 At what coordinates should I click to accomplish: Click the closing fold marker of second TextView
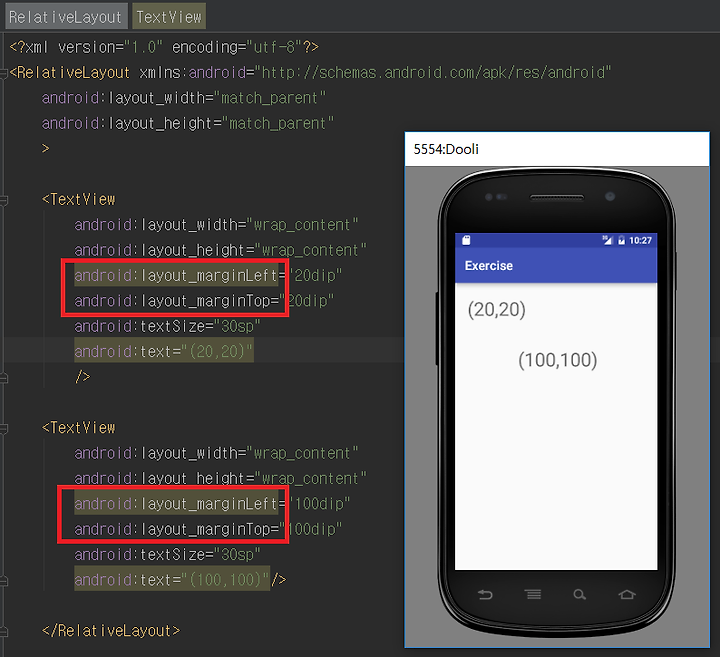(x=4, y=581)
